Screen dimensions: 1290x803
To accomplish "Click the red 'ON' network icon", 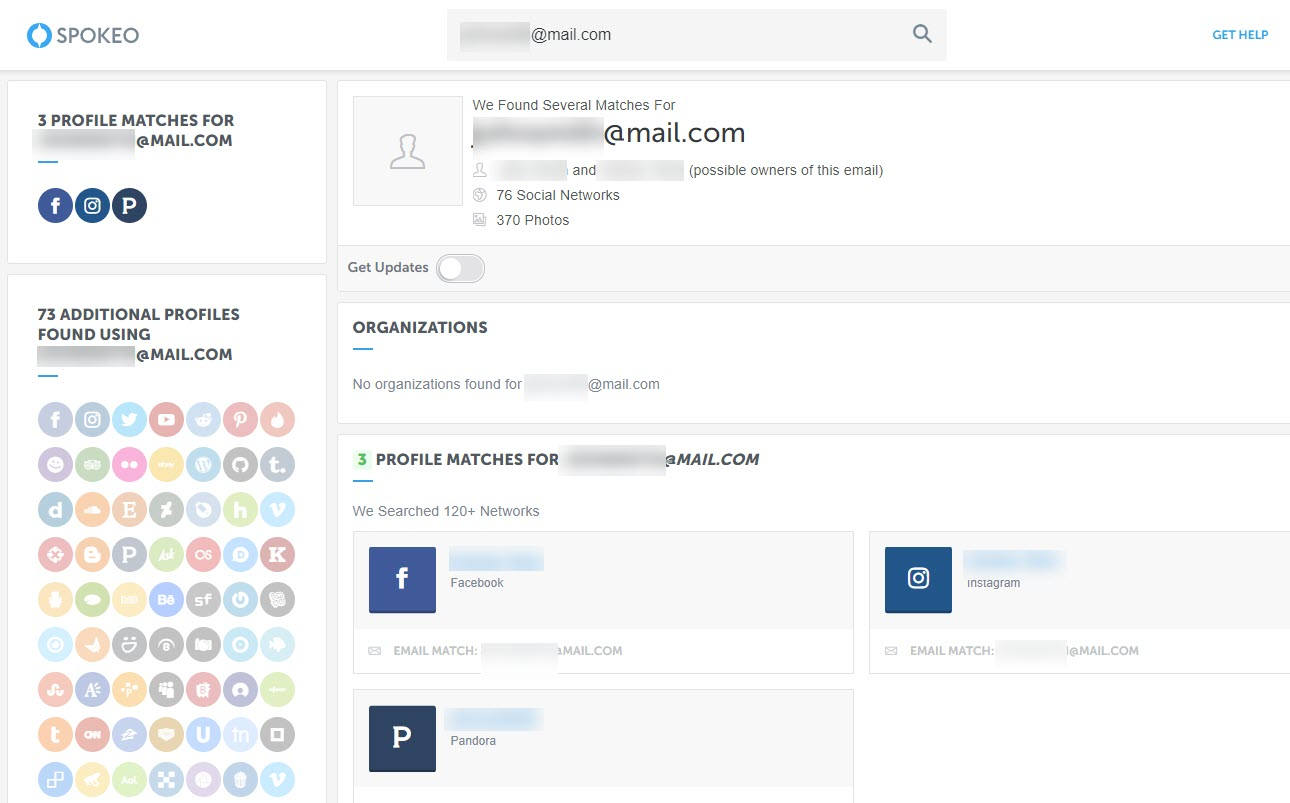I will (92, 735).
